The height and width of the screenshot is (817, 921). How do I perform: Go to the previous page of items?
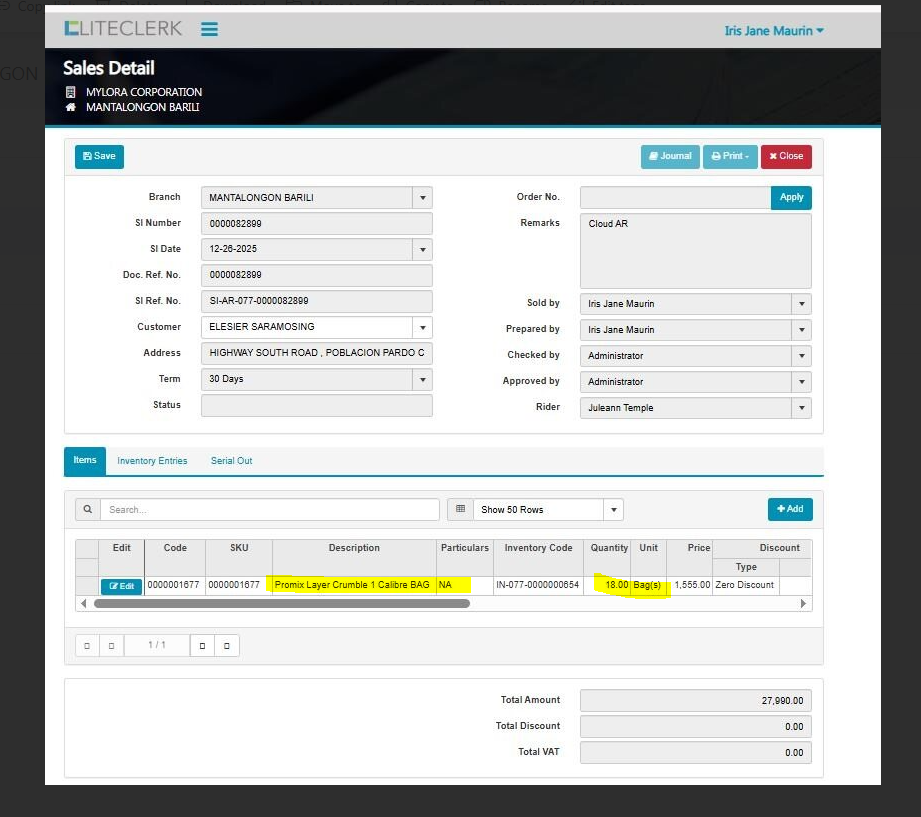[111, 646]
